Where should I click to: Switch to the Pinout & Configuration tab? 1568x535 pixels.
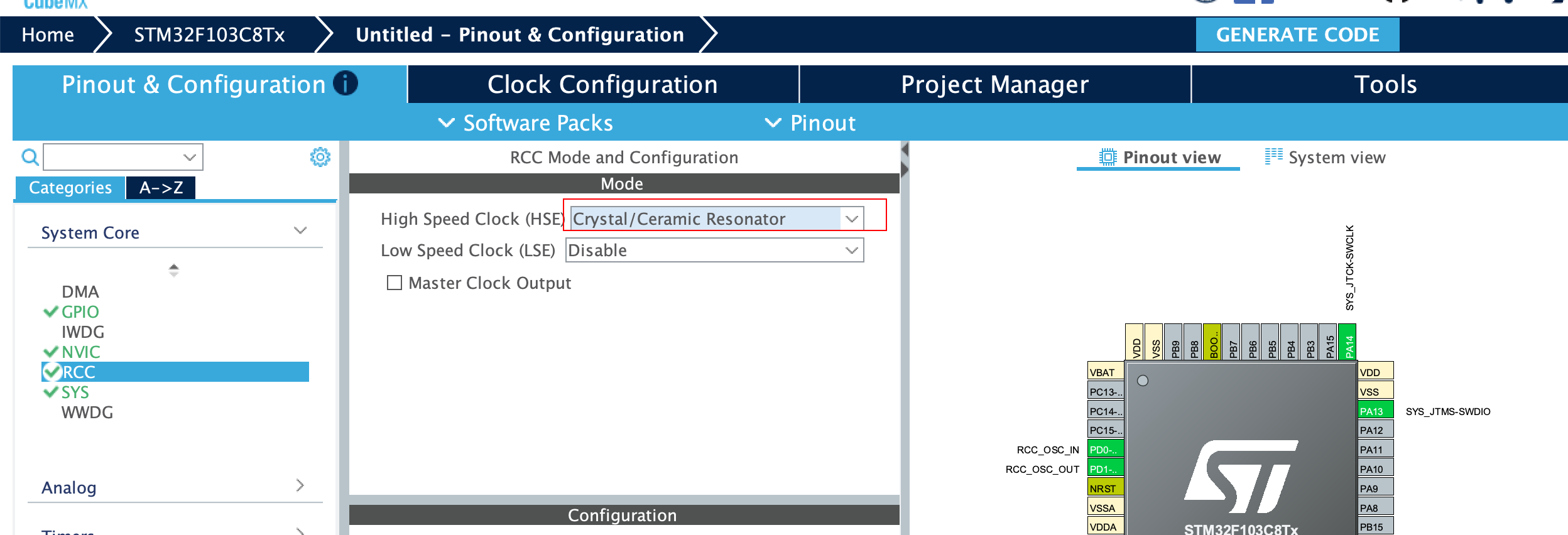(210, 84)
